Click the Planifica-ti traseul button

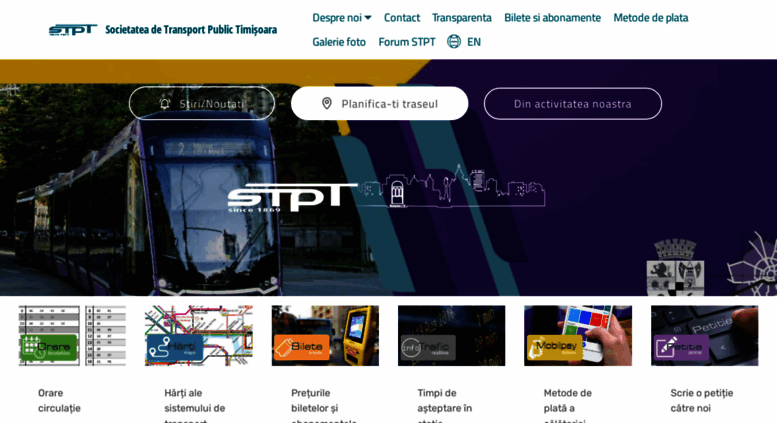coord(380,104)
